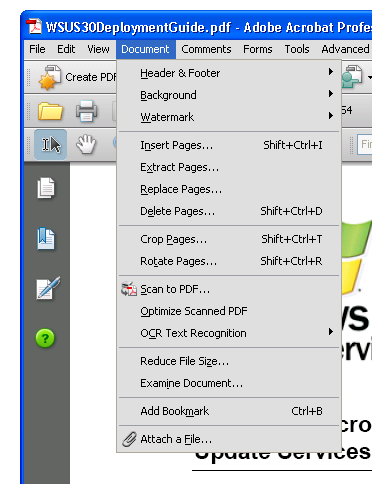Click the Print toolbar icon
Viewport: 372px width, 484px height.
87,111
